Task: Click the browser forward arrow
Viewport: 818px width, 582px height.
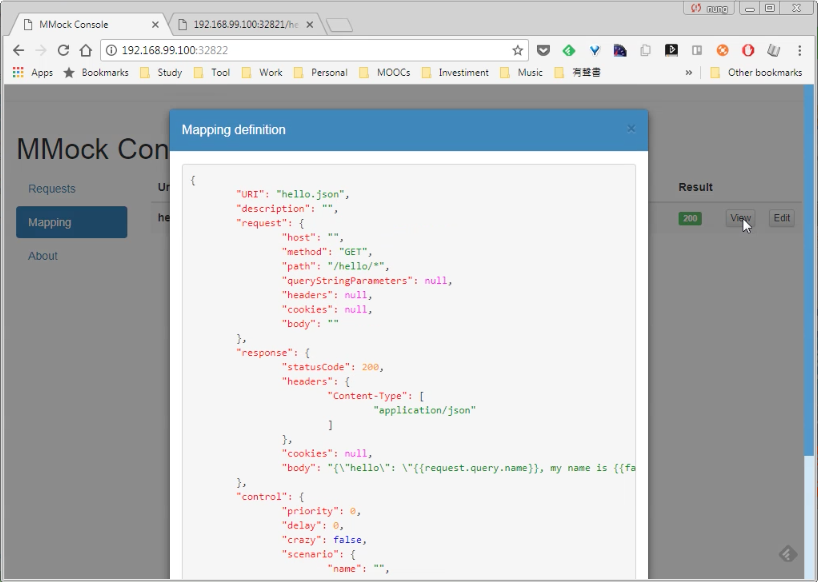Action: pyautogui.click(x=41, y=50)
